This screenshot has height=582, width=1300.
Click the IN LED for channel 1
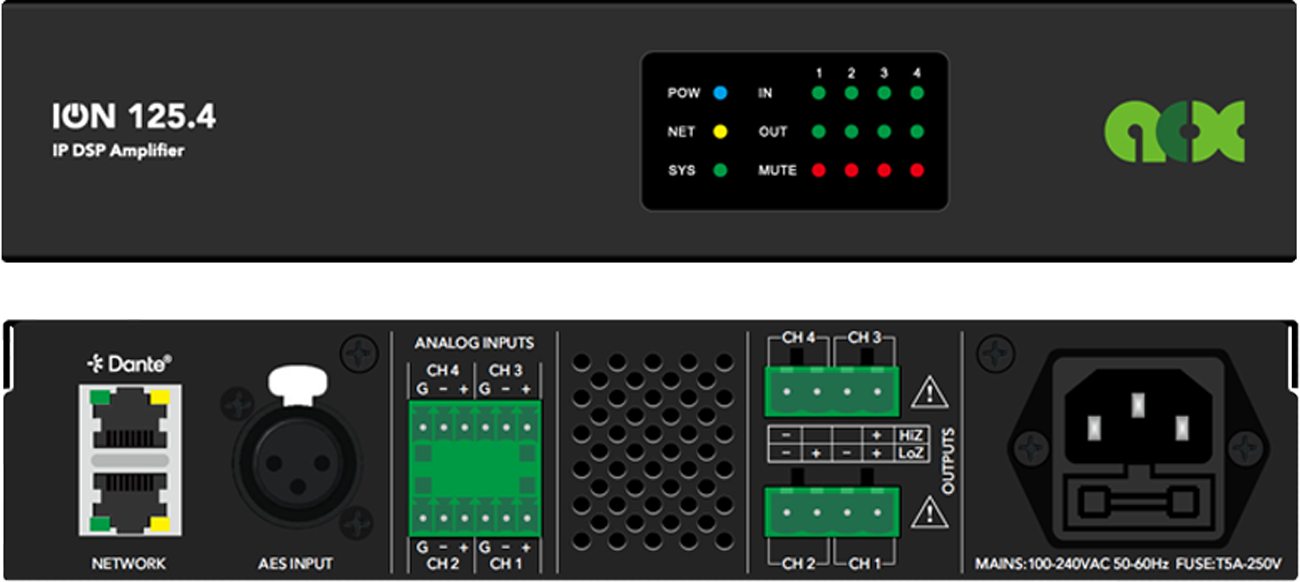pos(818,93)
